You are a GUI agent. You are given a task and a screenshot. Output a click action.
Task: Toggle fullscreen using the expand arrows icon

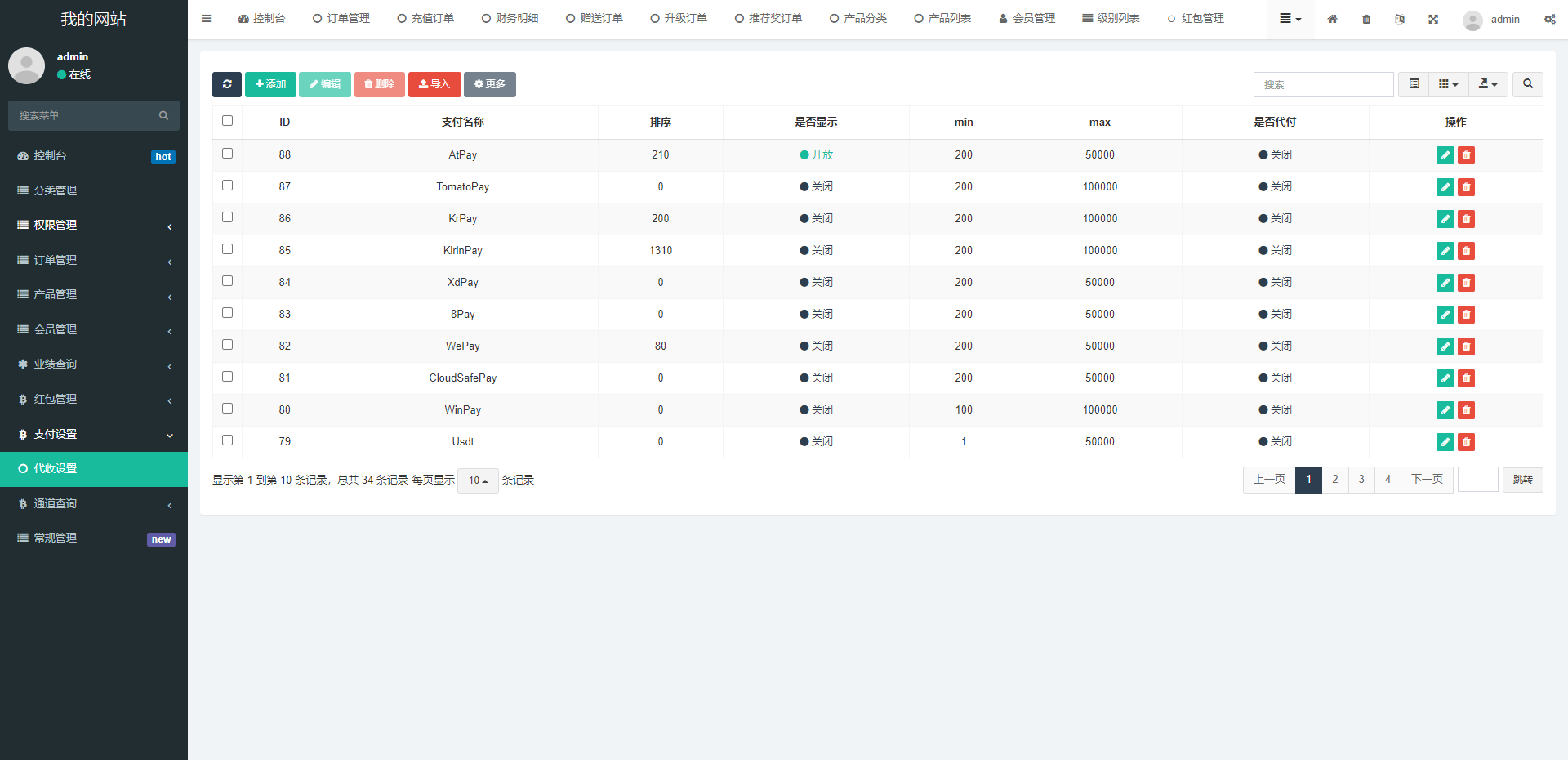click(1433, 19)
